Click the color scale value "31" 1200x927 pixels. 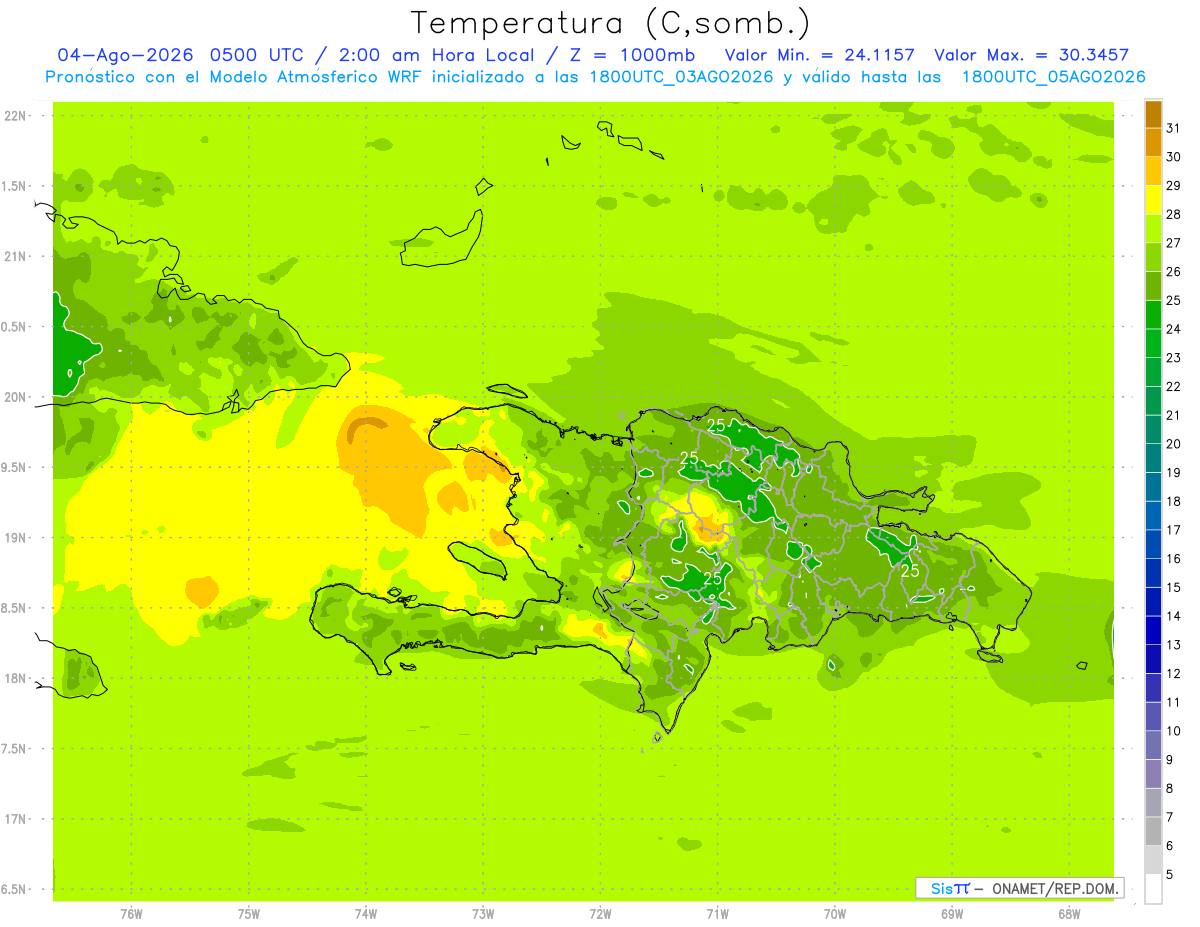[1174, 128]
